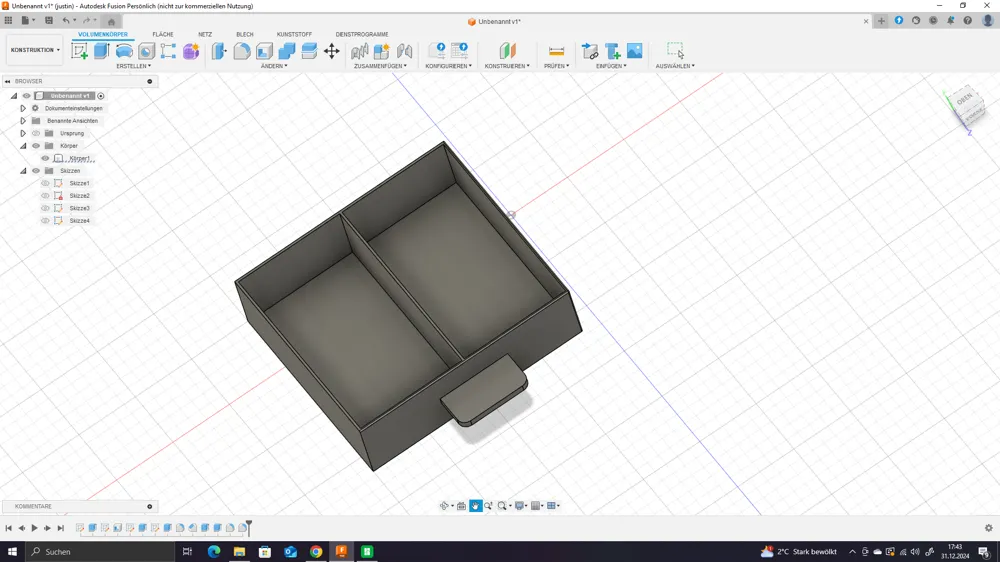
Task: Click the Save icon in the top bar
Action: [49, 20]
